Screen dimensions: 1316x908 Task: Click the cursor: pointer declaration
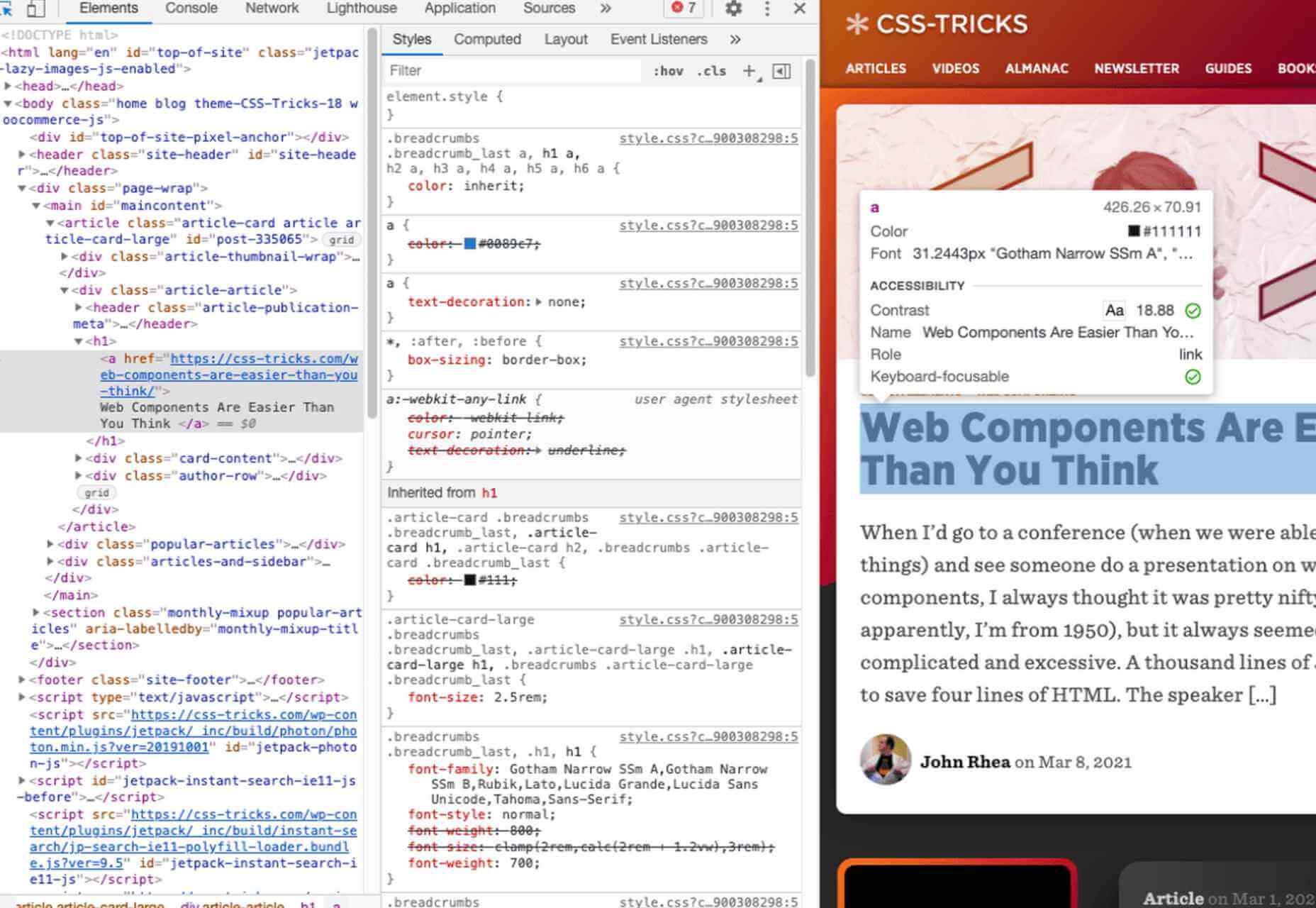(x=469, y=435)
